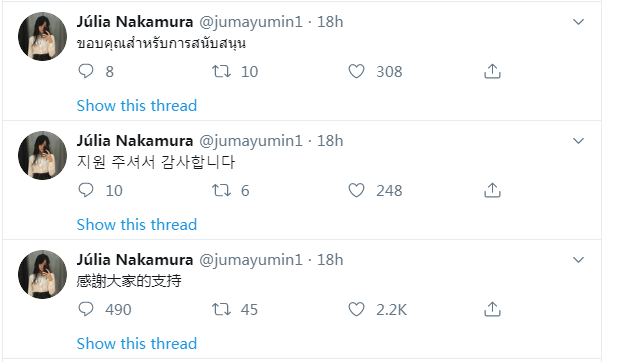Viewport: 618px width, 362px height.
Task: Share the Chinese-language tweet
Action: coord(492,310)
